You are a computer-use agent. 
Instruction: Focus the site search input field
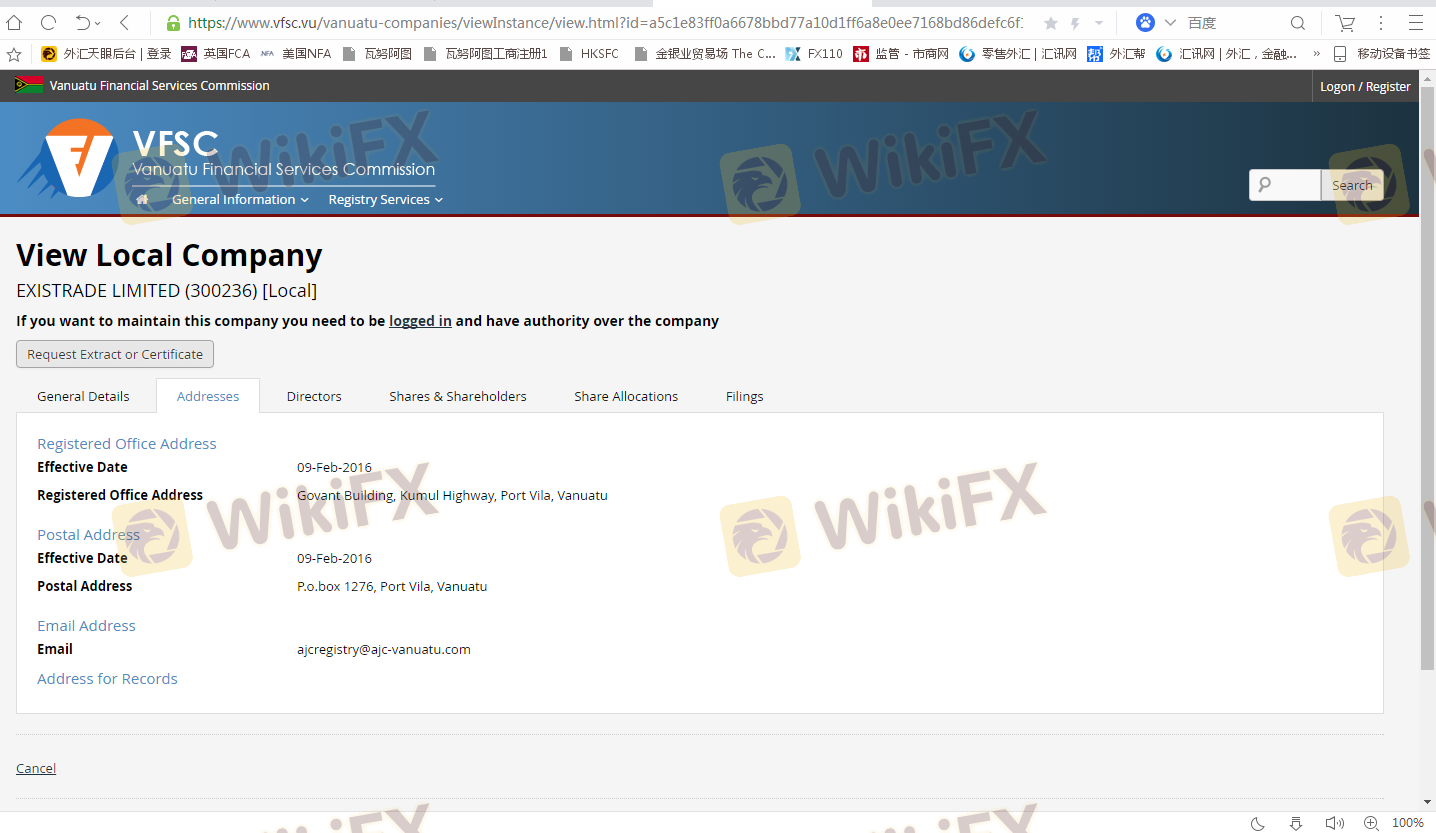[1285, 185]
